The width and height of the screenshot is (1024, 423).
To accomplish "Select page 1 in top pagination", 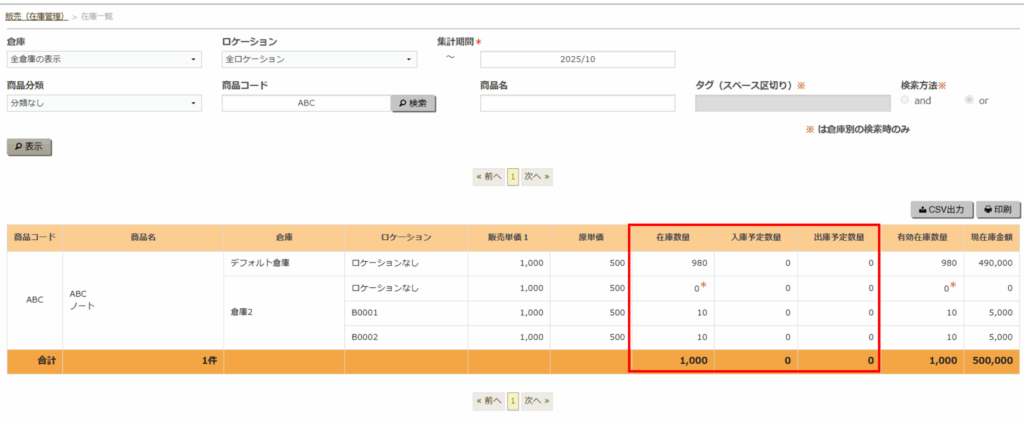I will (x=513, y=176).
